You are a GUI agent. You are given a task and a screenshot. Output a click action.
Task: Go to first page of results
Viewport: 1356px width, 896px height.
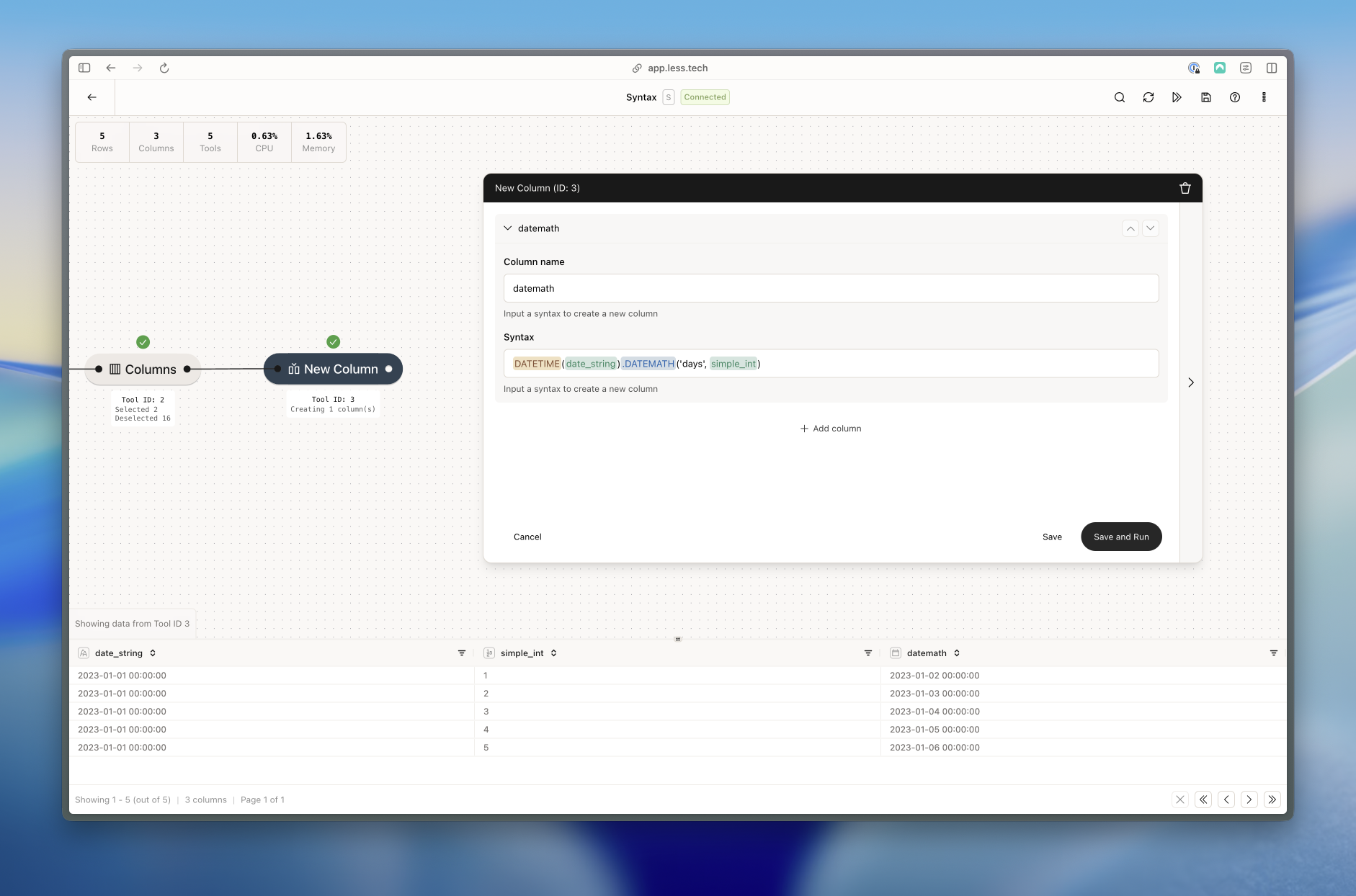click(x=1203, y=799)
